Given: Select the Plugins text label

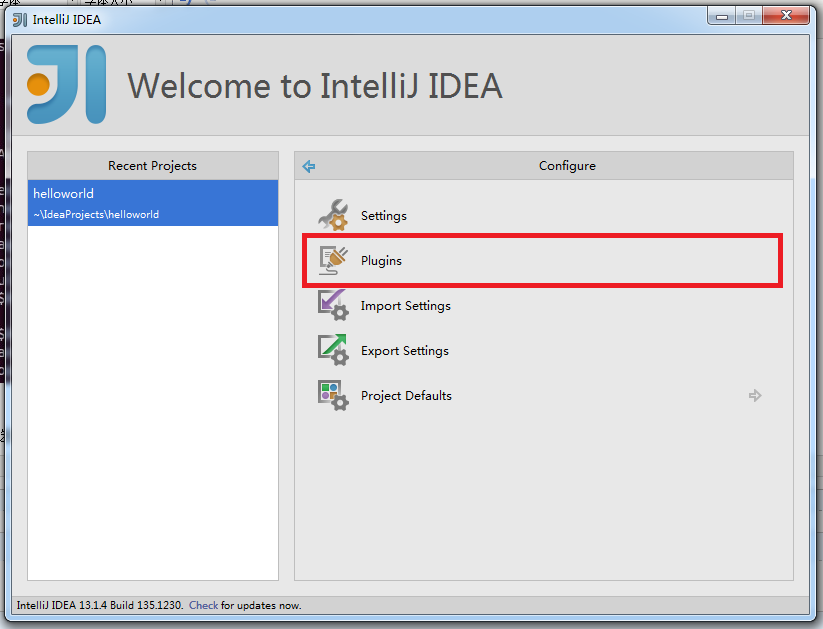Looking at the screenshot, I should 381,261.
